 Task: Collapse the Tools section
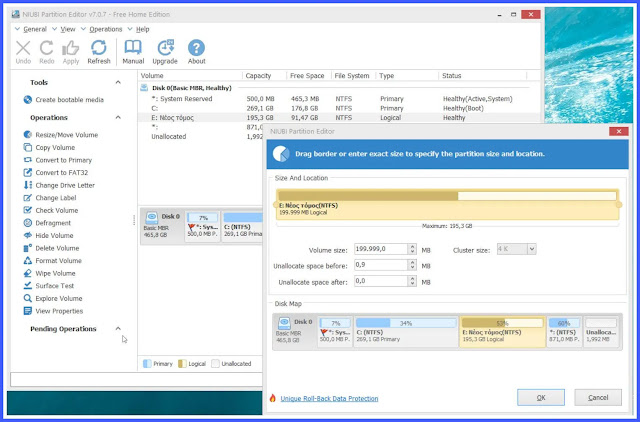(x=118, y=82)
